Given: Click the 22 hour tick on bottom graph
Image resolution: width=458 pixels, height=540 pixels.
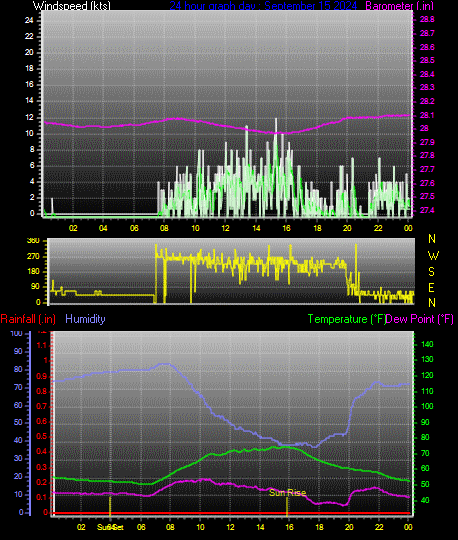Looking at the screenshot, I should point(379,527).
